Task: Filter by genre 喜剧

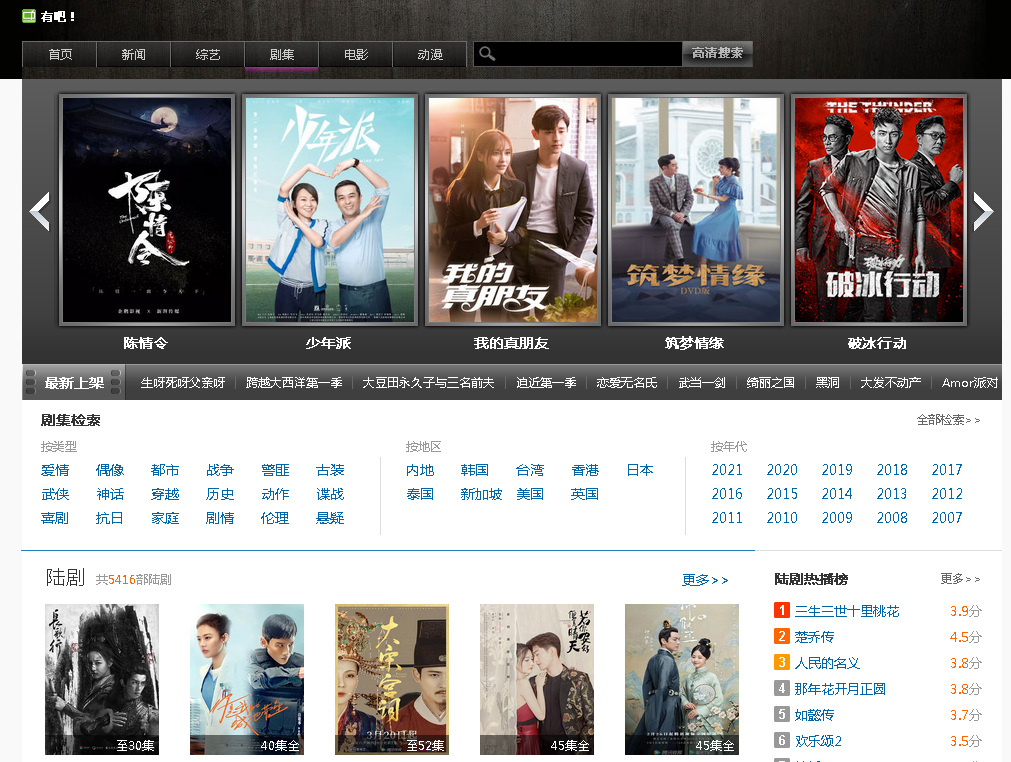Action: point(55,518)
